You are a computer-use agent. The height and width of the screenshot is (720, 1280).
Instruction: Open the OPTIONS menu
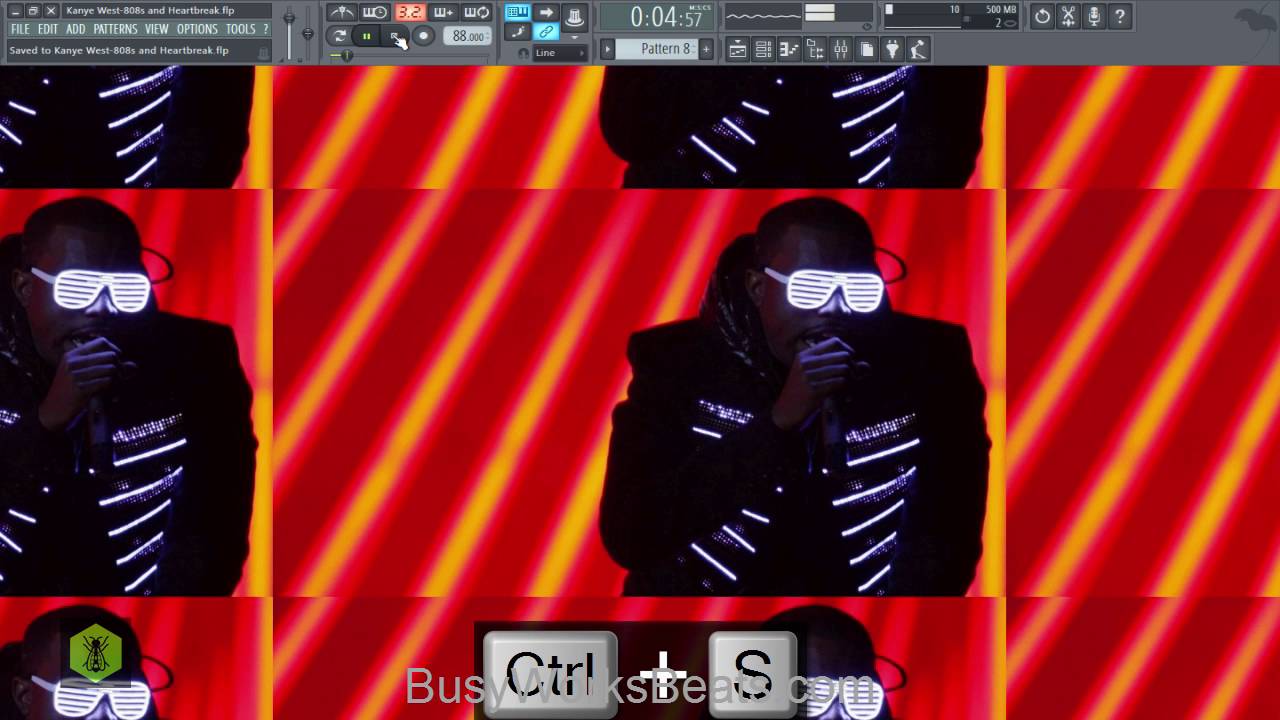[197, 30]
